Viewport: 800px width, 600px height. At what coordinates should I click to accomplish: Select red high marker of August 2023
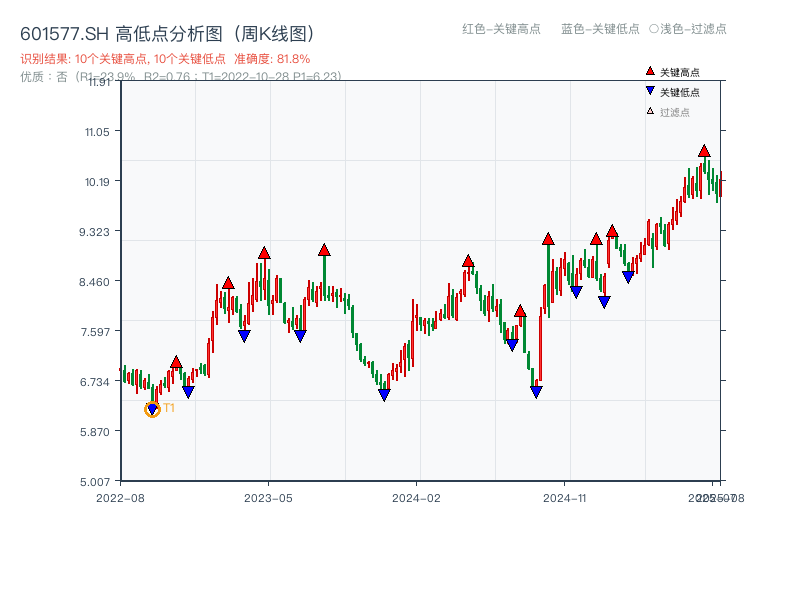coord(324,250)
